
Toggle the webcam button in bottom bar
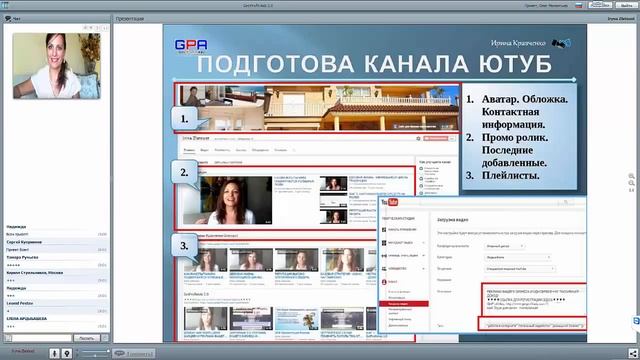tap(67, 353)
